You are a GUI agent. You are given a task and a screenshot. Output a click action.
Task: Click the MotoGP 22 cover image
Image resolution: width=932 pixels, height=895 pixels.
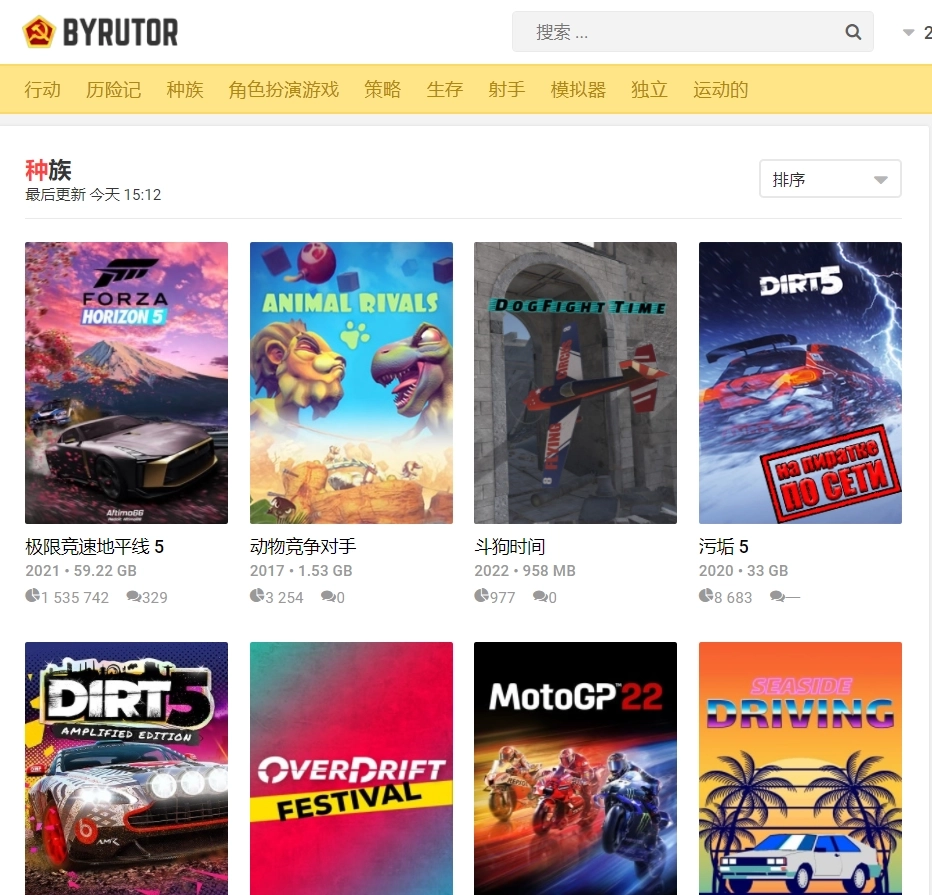[575, 768]
